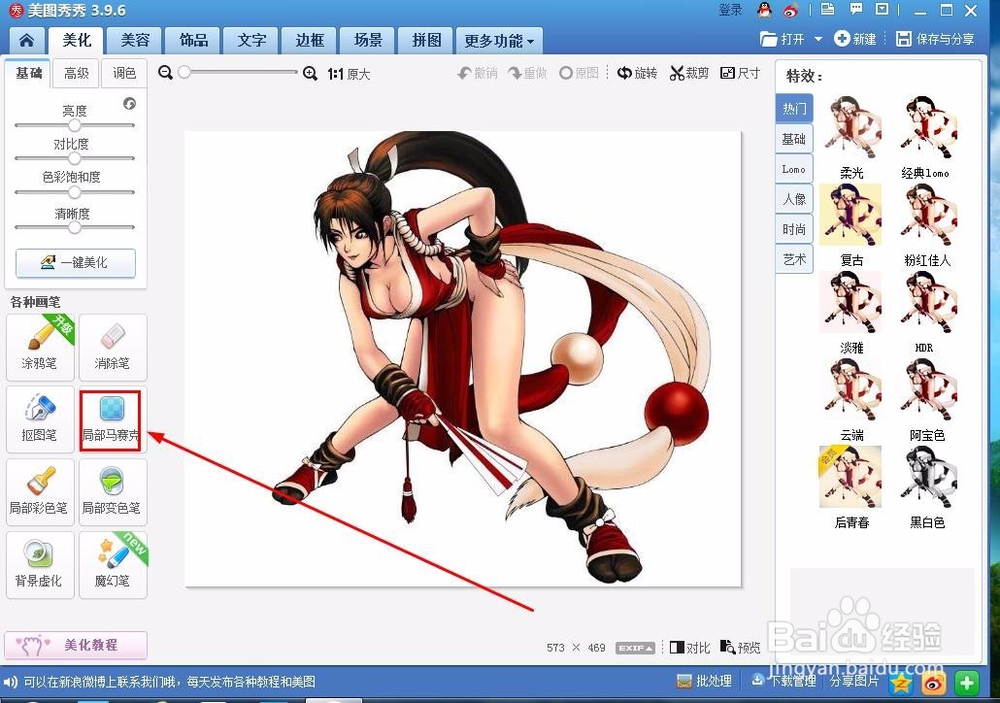Viewport: 1000px width, 703px height.
Task: Switch to the 美容 tab
Action: point(134,40)
